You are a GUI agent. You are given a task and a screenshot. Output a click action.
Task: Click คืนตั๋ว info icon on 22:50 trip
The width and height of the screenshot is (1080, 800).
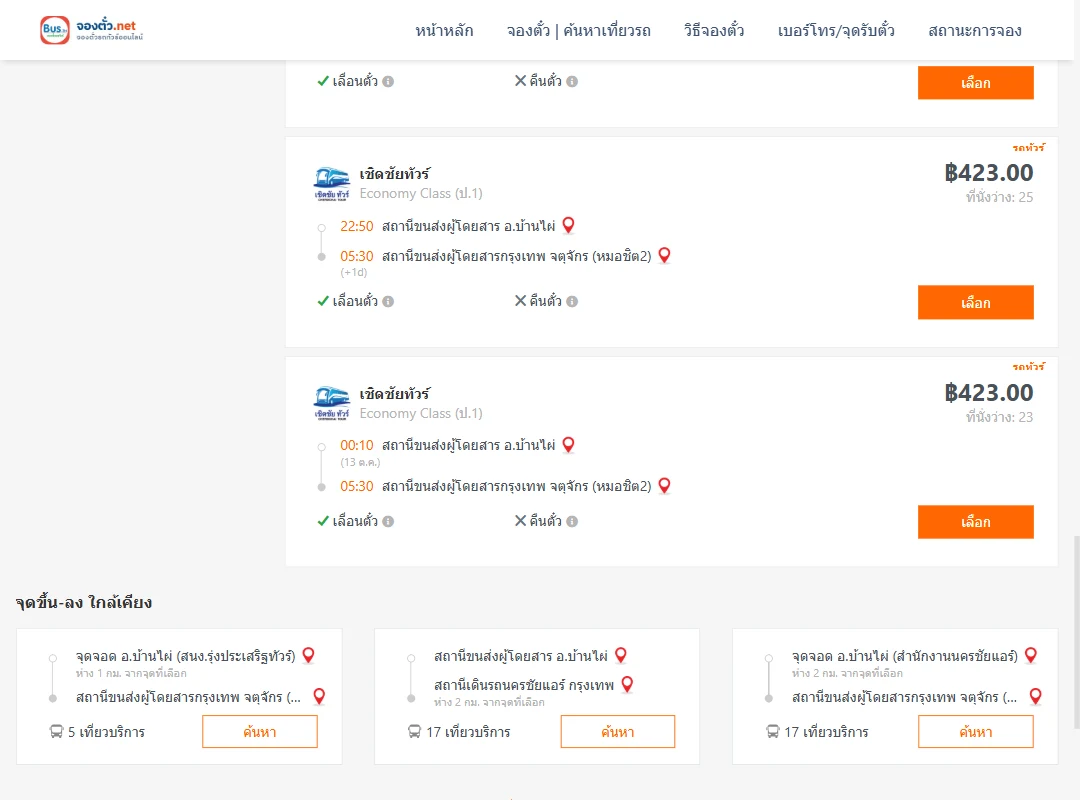(572, 301)
